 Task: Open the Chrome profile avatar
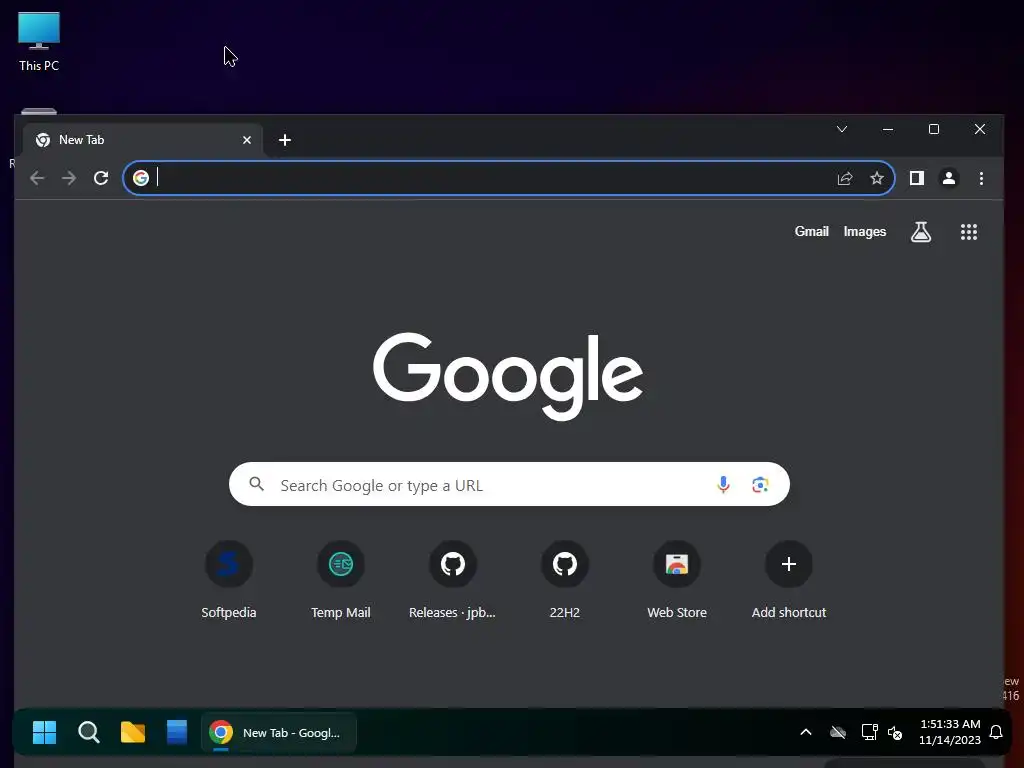click(x=949, y=178)
